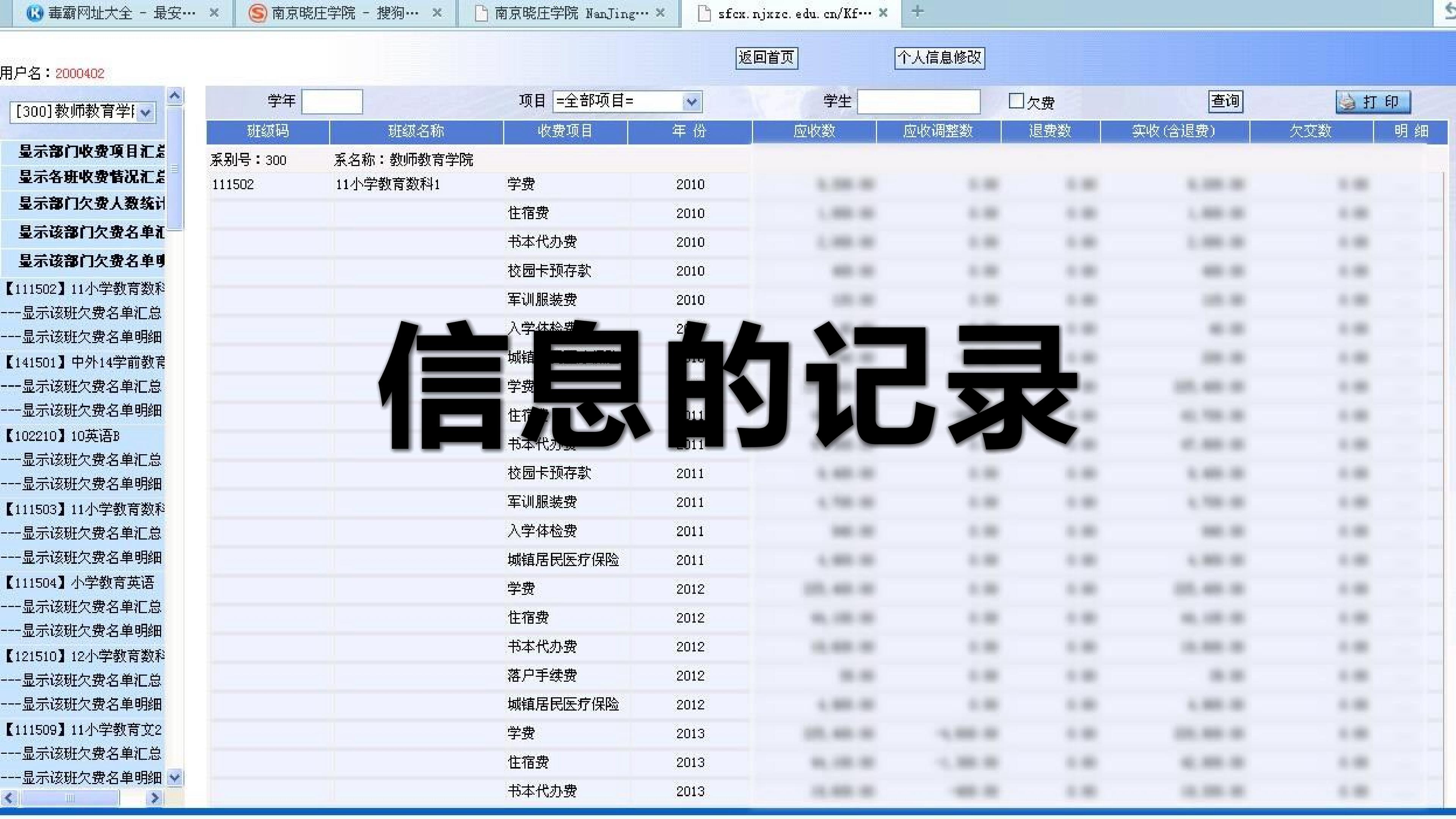Close the 毒霸网址大全 tab

[x=214, y=13]
